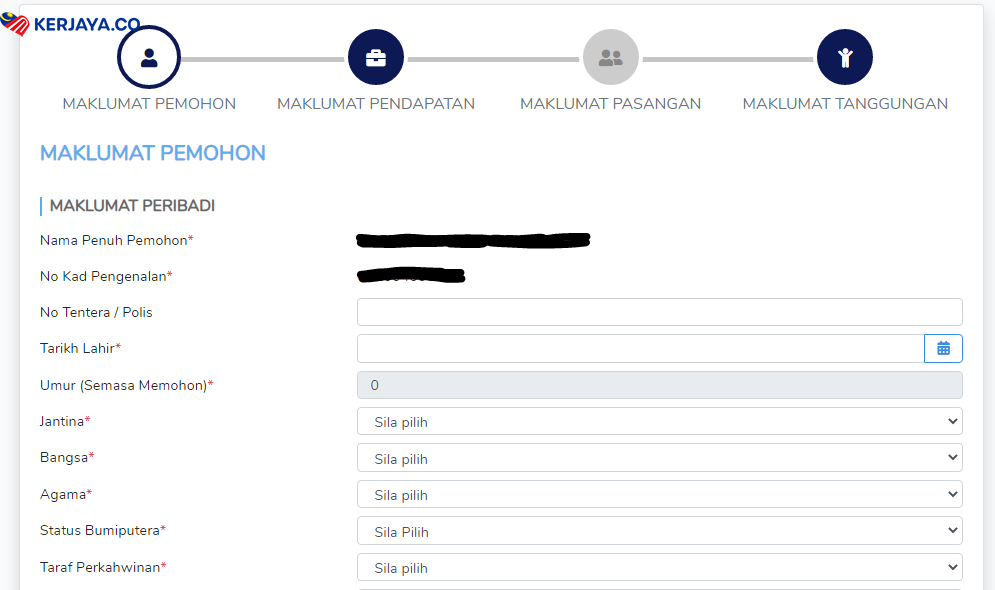This screenshot has width=995, height=590.
Task: Click the couple icon for Maklumat Pasangan step
Action: click(610, 57)
